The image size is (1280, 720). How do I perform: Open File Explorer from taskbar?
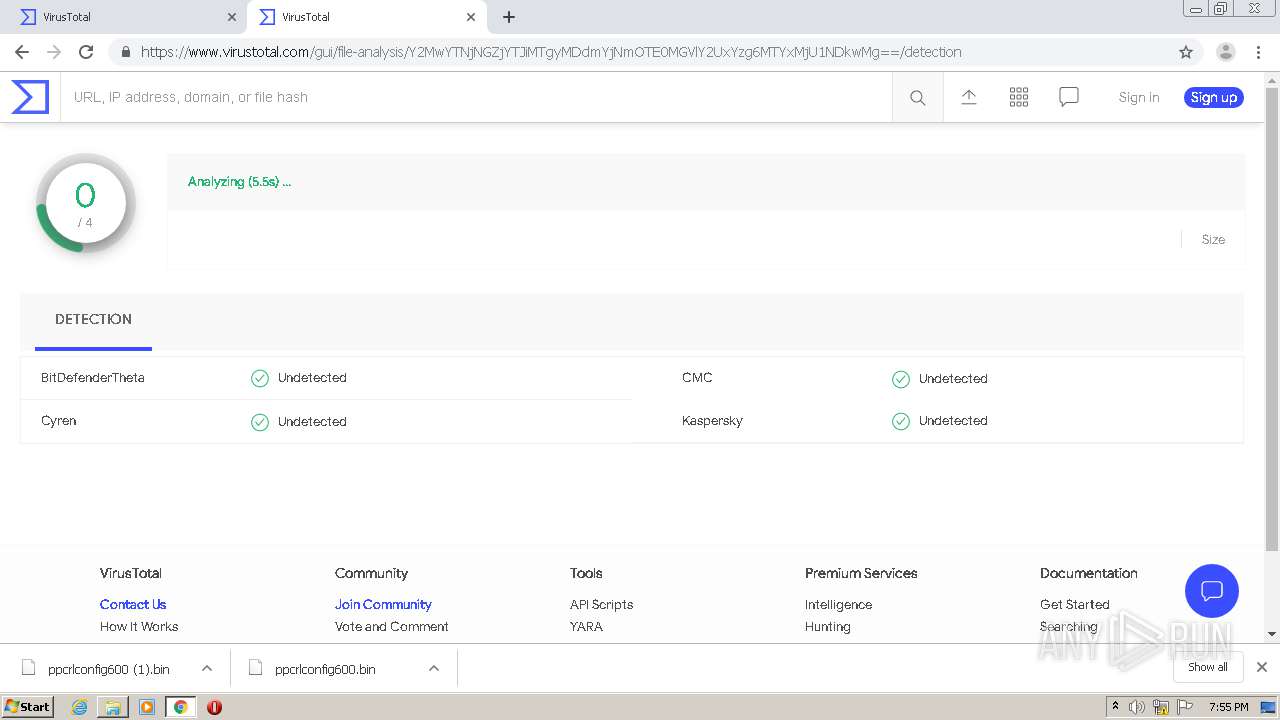[x=113, y=707]
